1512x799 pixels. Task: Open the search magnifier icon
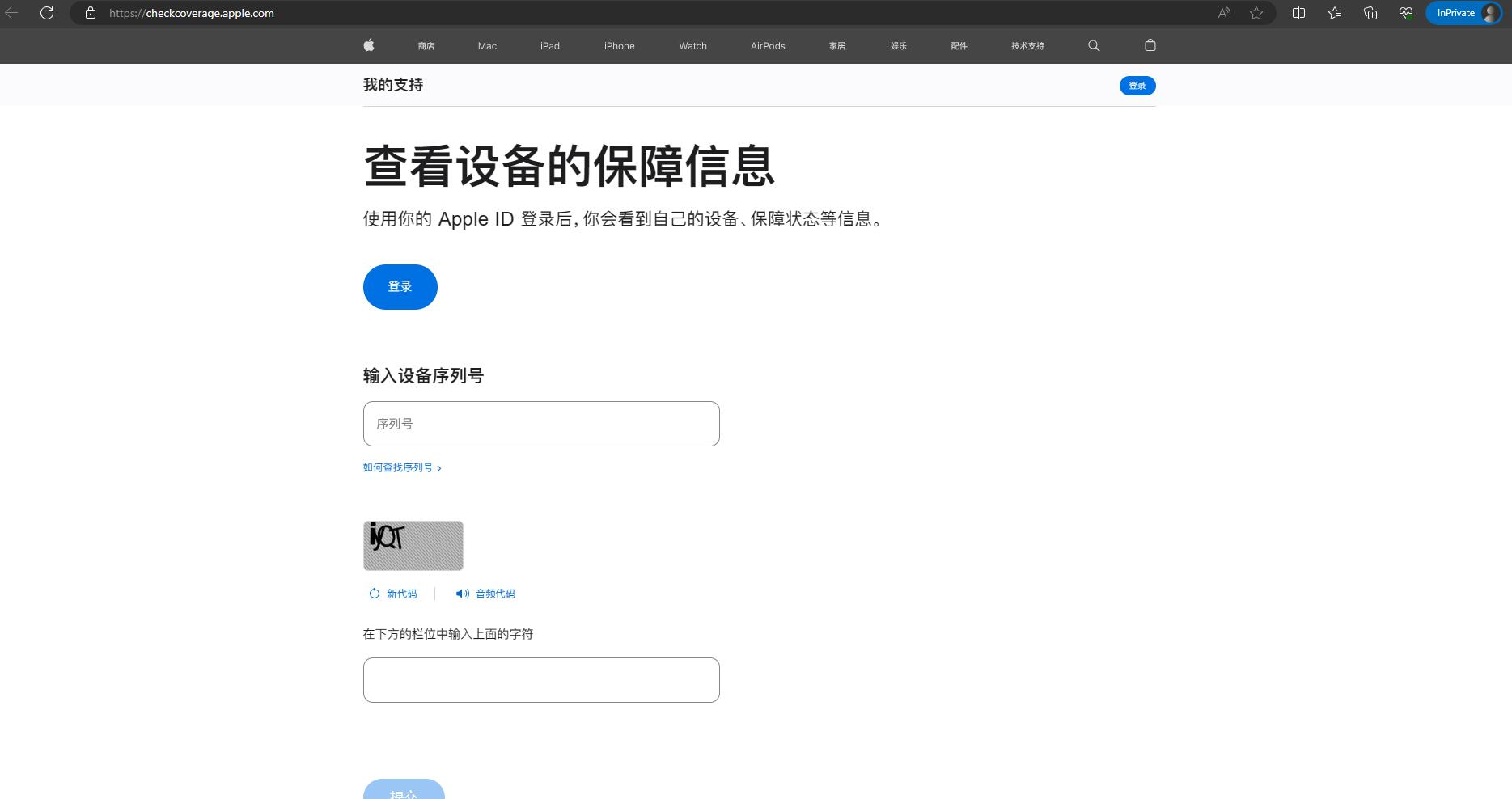pyautogui.click(x=1094, y=46)
